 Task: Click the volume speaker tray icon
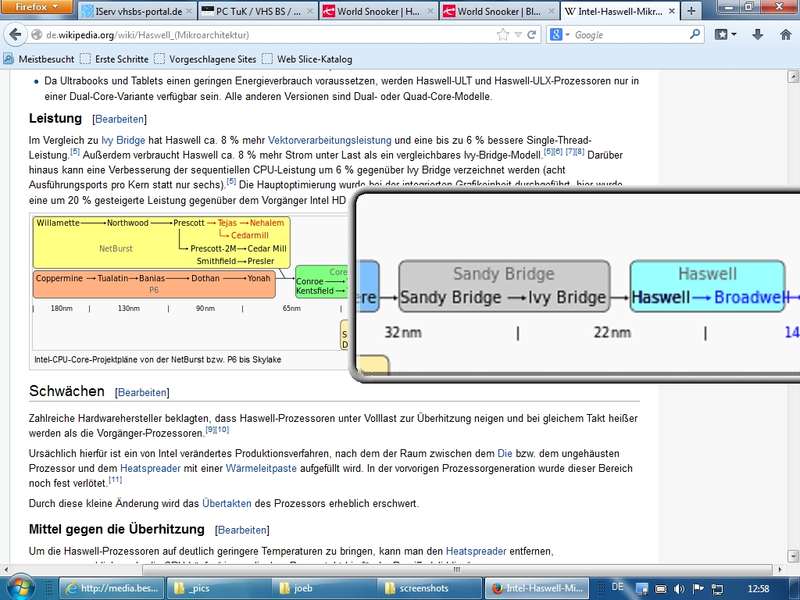(x=679, y=589)
